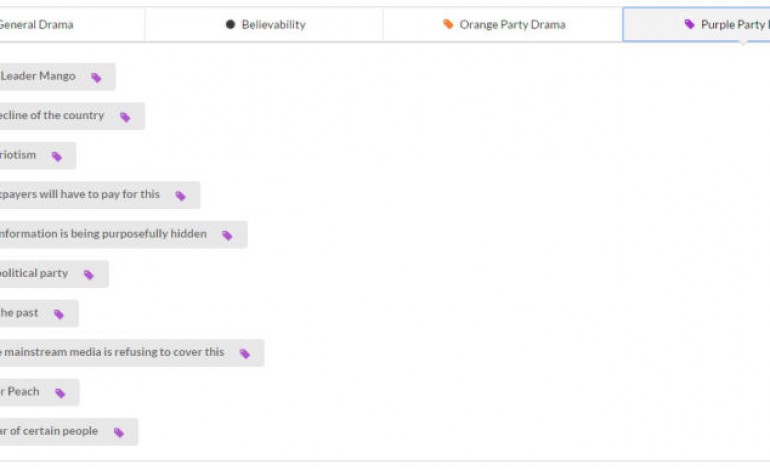Choose the 'certain people' tag chip
This screenshot has width=770, height=470.
point(50,431)
